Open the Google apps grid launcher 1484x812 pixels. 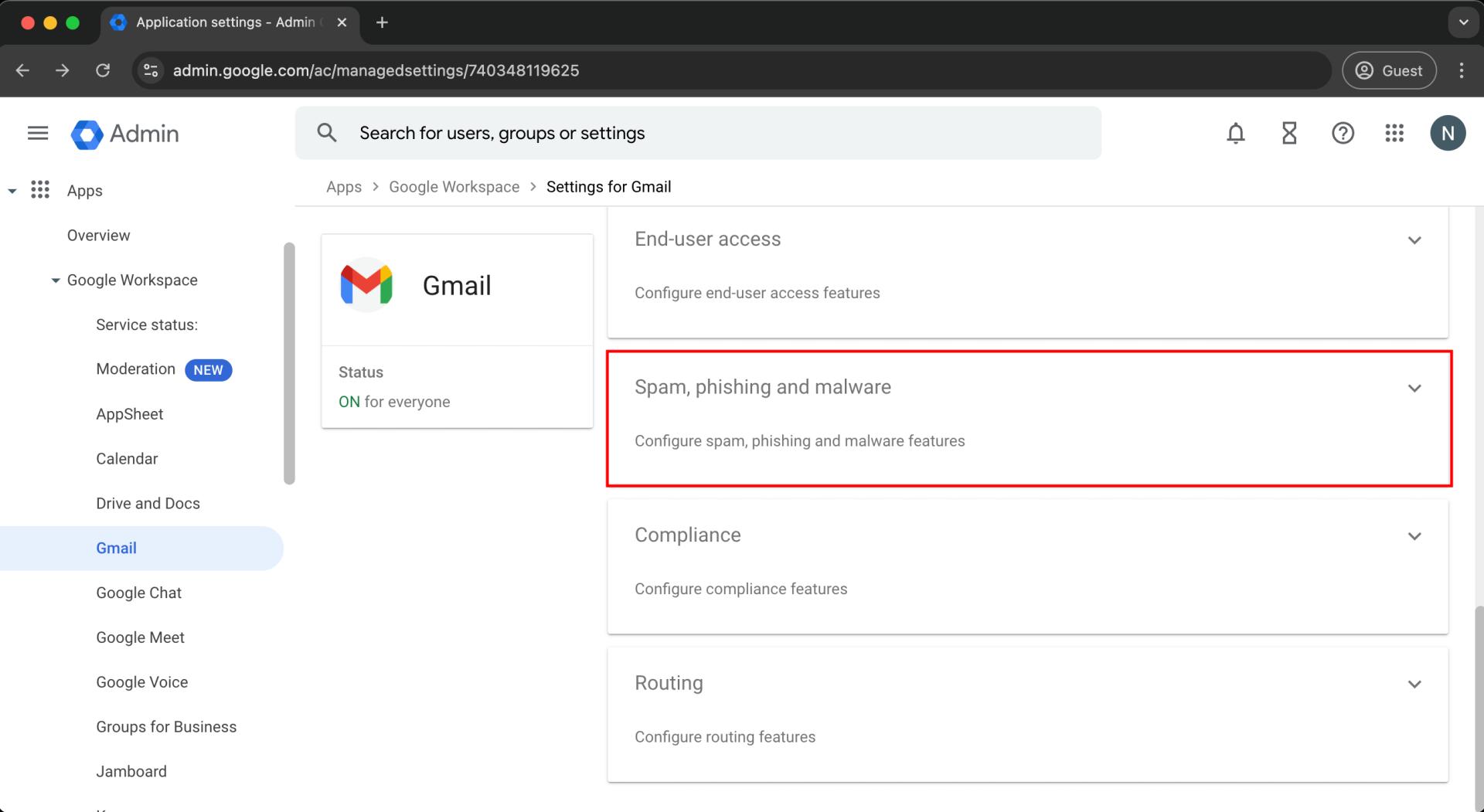[x=1394, y=134]
